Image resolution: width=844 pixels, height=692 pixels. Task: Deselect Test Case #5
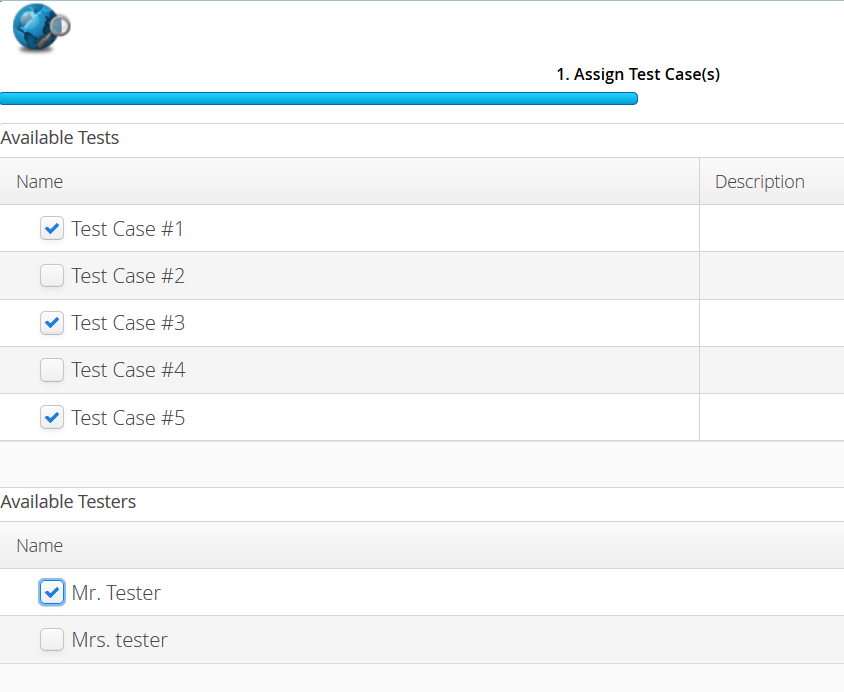pyautogui.click(x=51, y=417)
